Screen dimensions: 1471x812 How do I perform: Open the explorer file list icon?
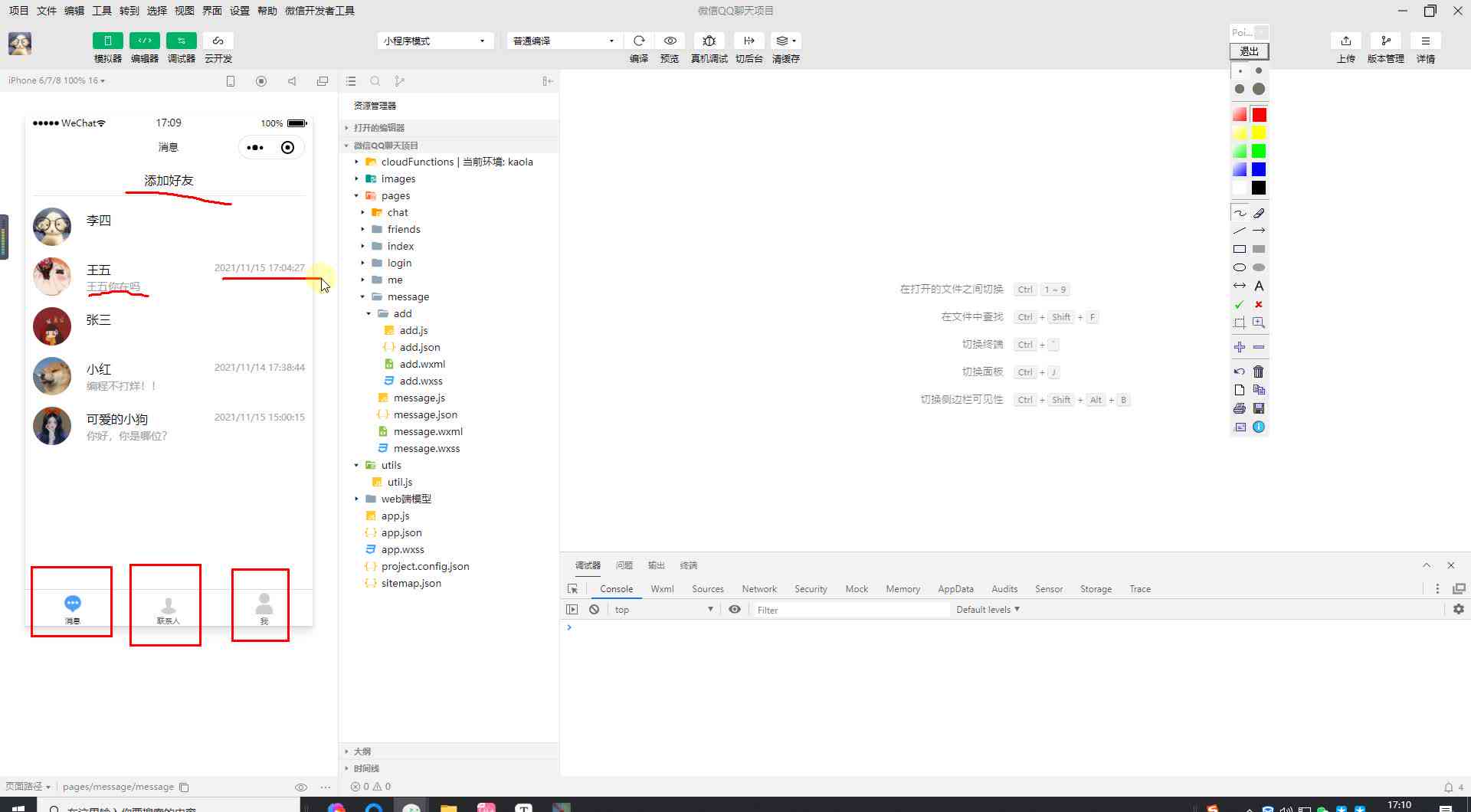[351, 81]
